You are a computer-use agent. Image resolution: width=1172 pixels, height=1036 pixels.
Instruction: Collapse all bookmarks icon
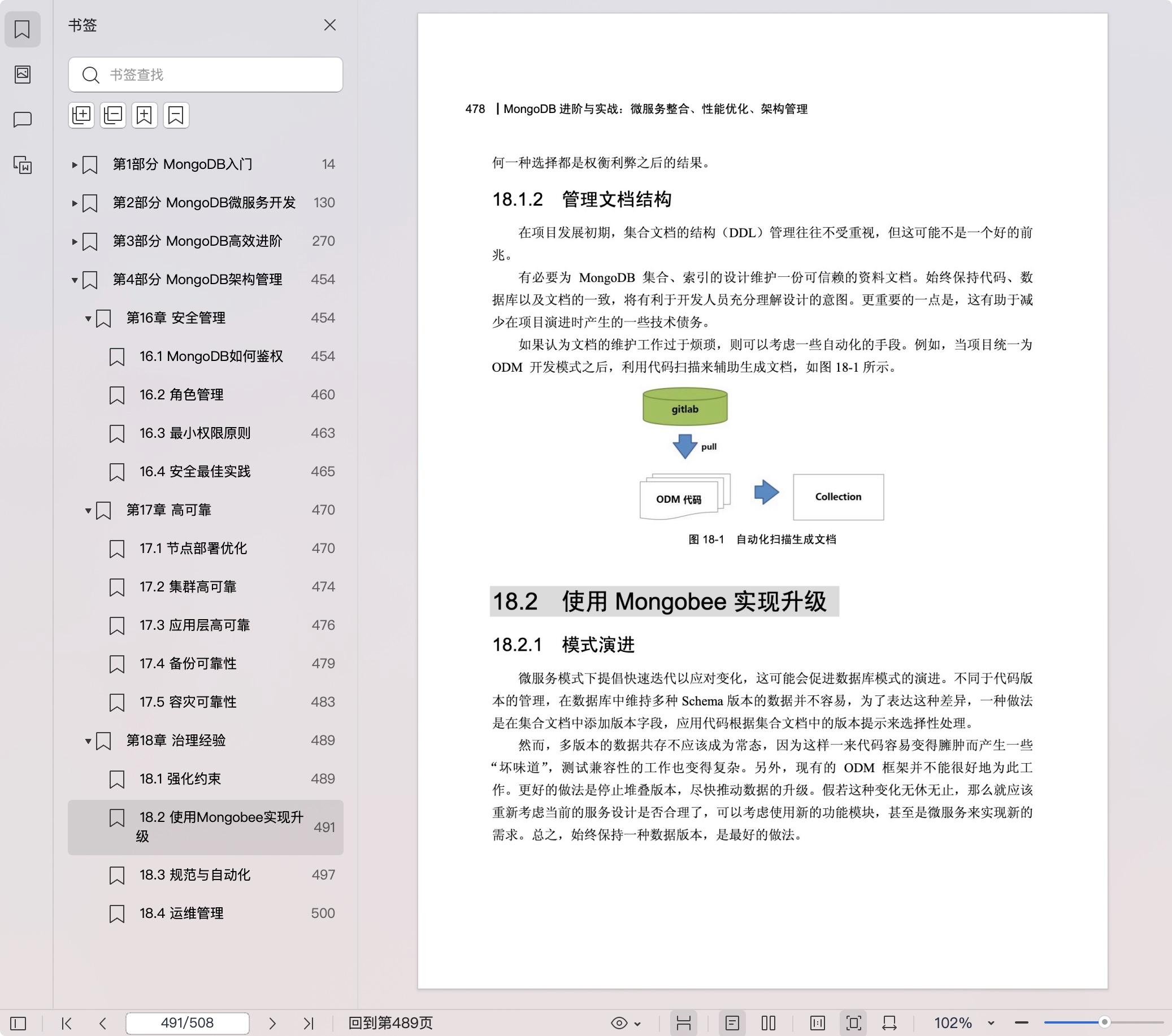tap(113, 115)
